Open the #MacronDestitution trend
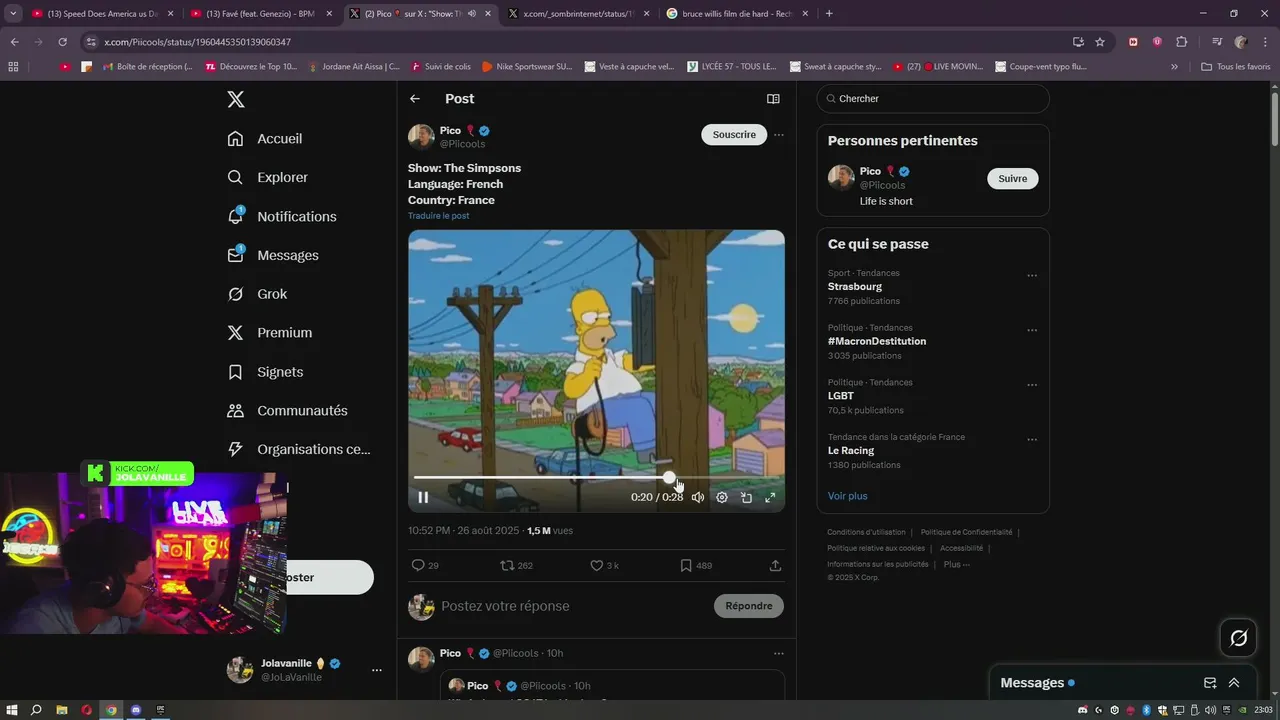 click(877, 341)
